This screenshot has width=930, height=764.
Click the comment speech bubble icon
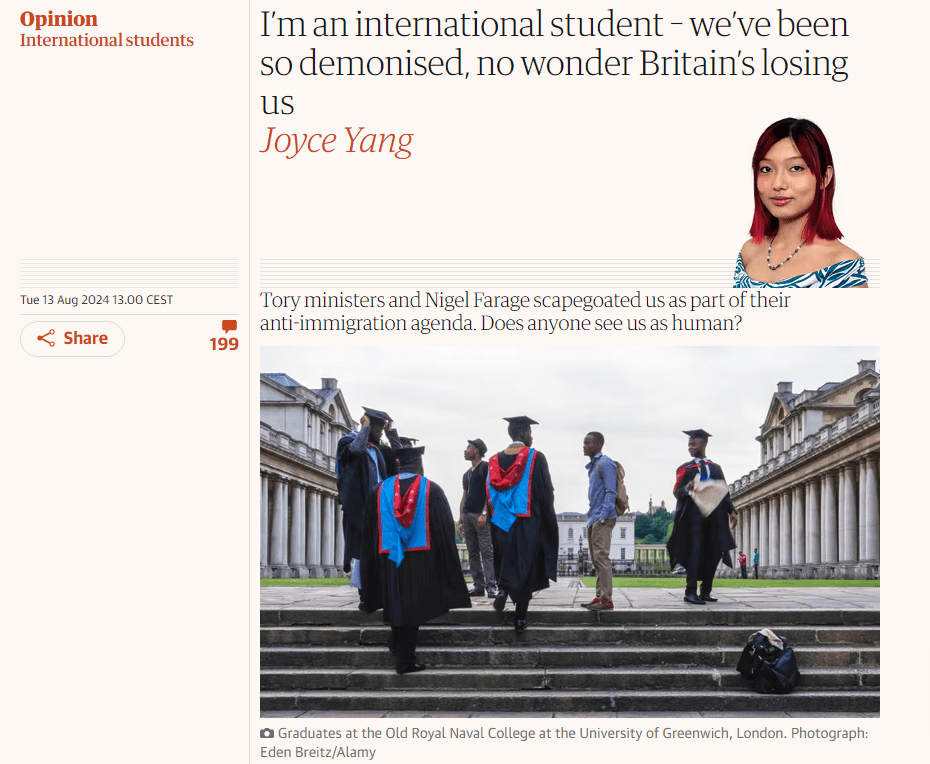tap(230, 326)
